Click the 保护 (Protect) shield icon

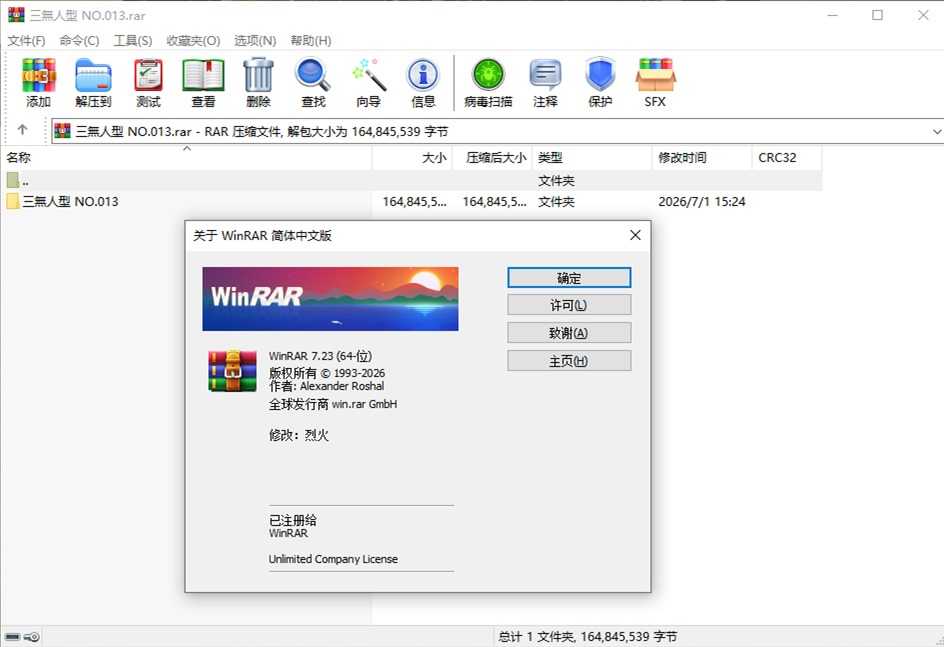point(600,75)
